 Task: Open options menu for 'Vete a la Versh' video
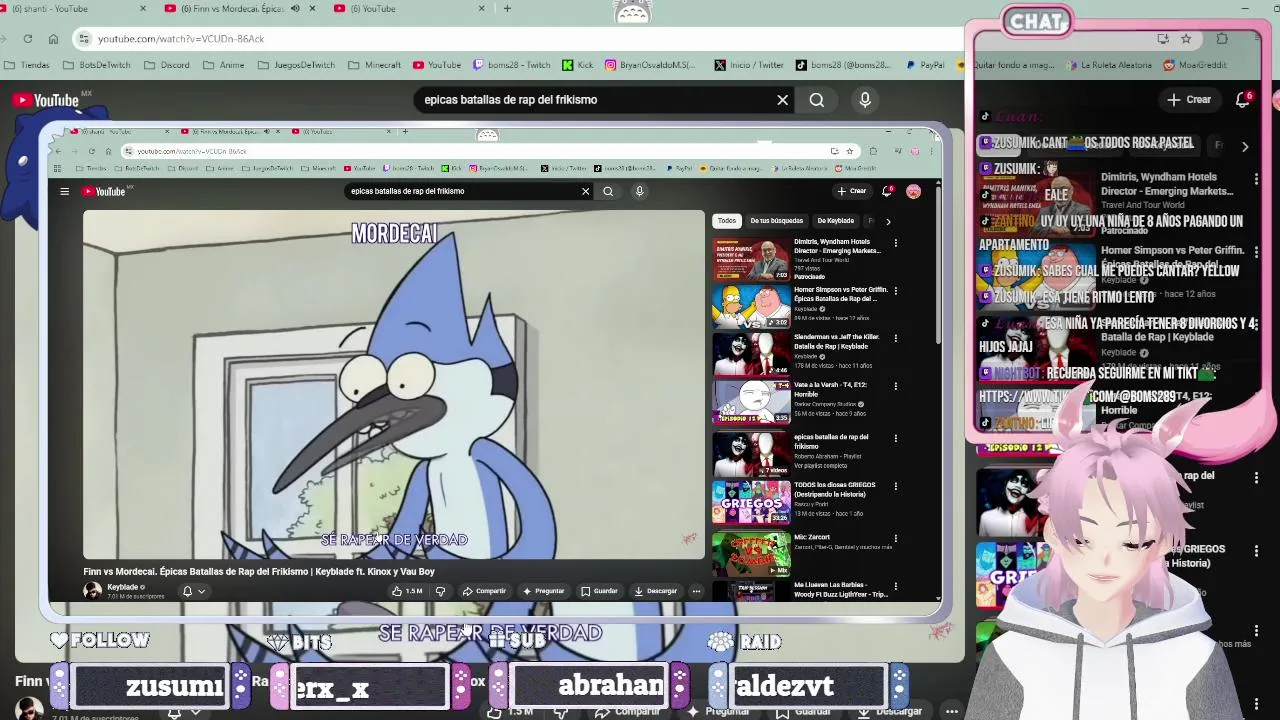point(896,387)
